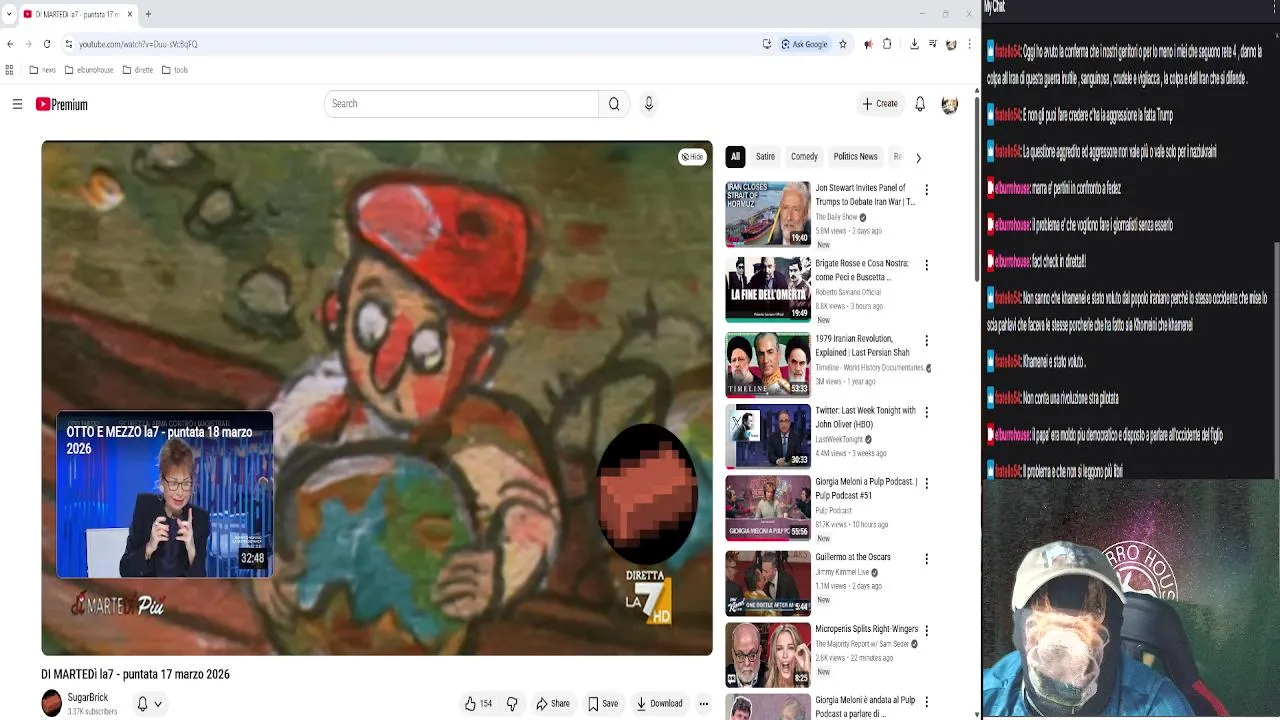Download the video
This screenshot has width=1280, height=720.
[659, 704]
